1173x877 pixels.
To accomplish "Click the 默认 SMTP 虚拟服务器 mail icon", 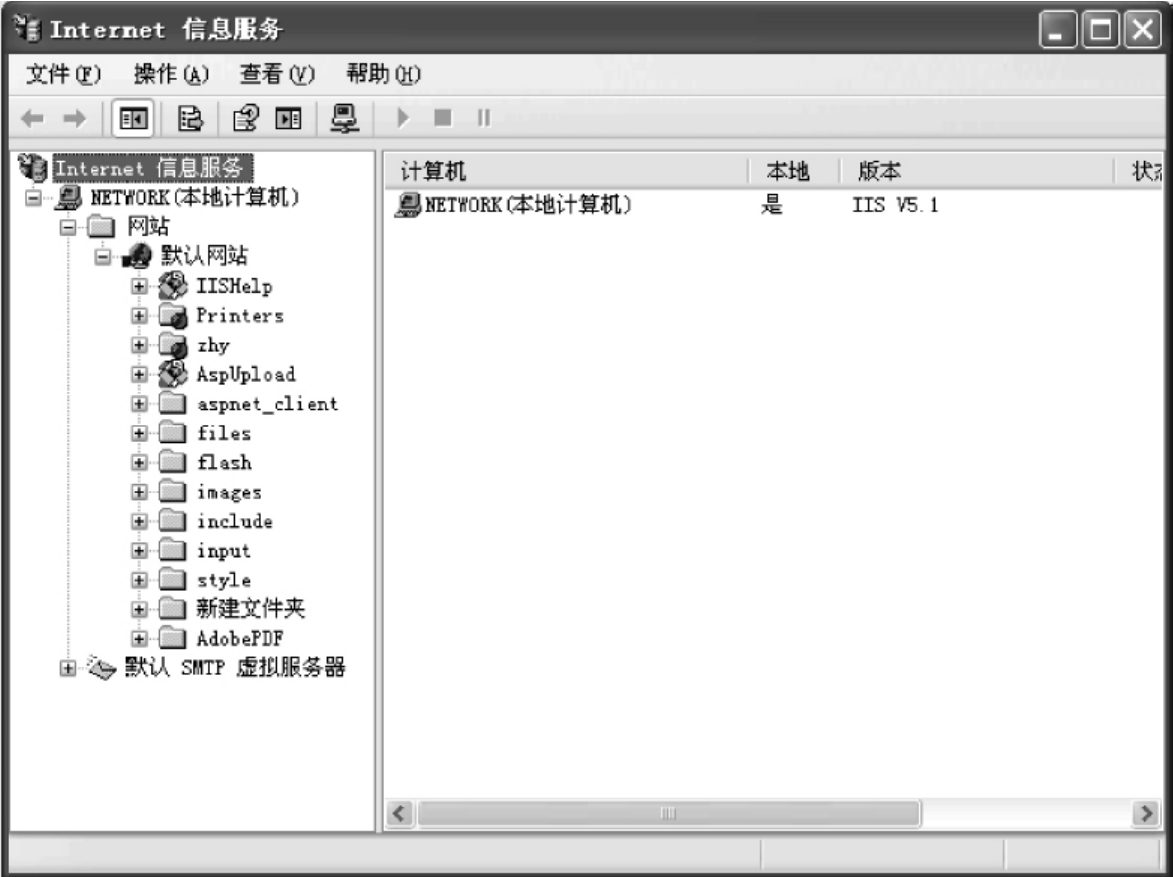I will point(102,667).
